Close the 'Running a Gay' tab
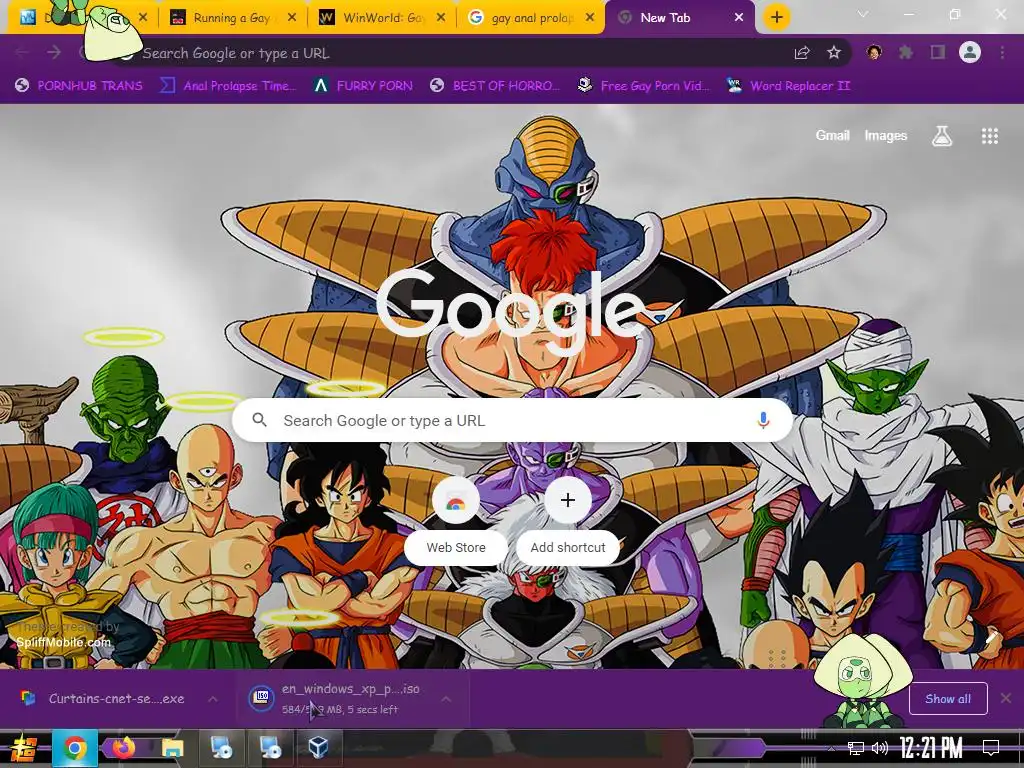 tap(292, 18)
